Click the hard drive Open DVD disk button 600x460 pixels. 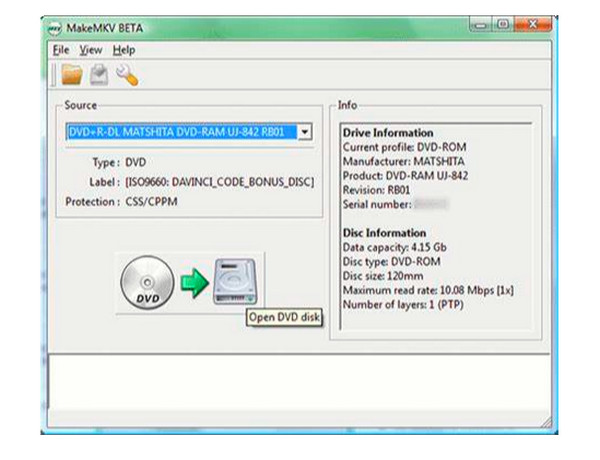[235, 282]
